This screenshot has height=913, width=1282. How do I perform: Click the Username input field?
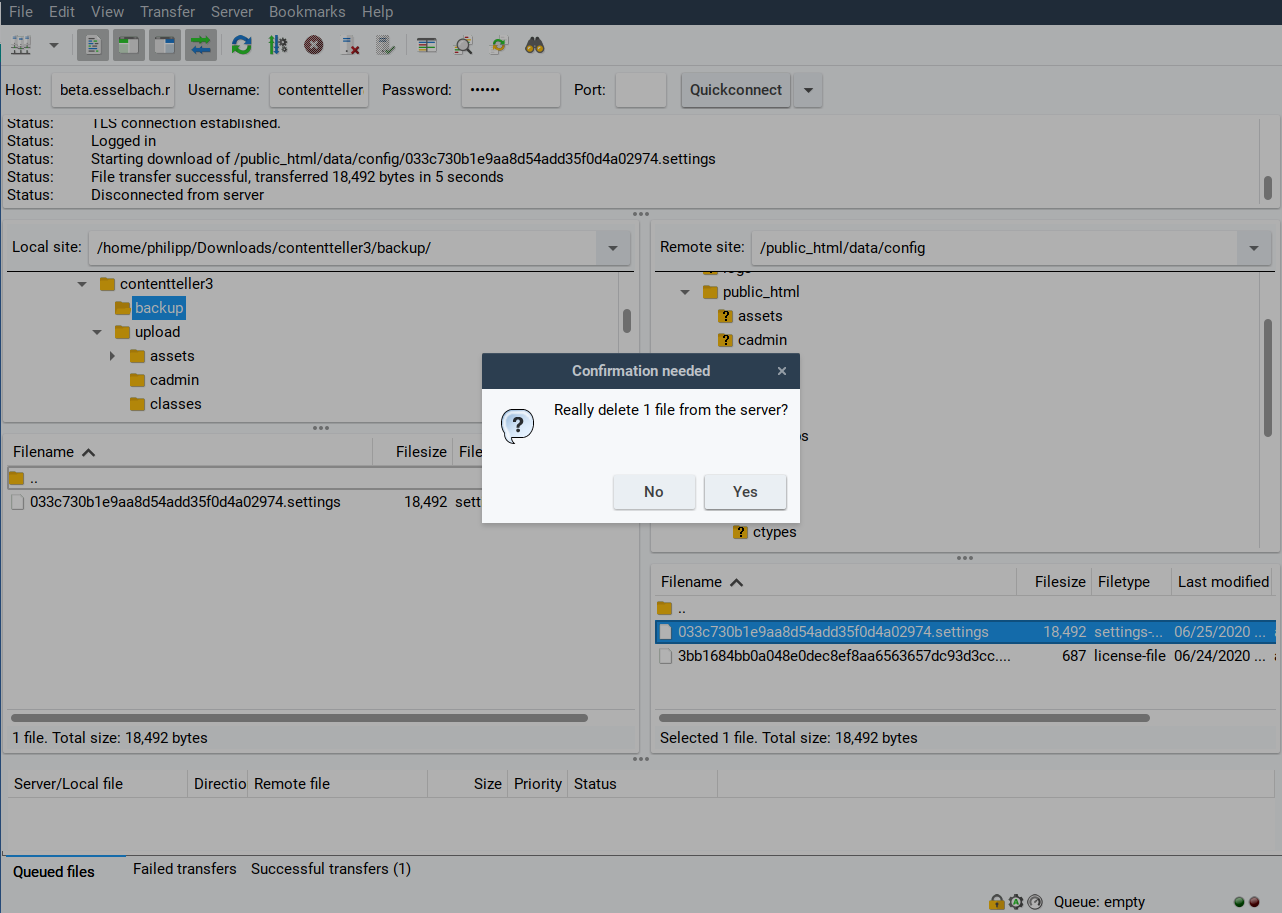320,90
